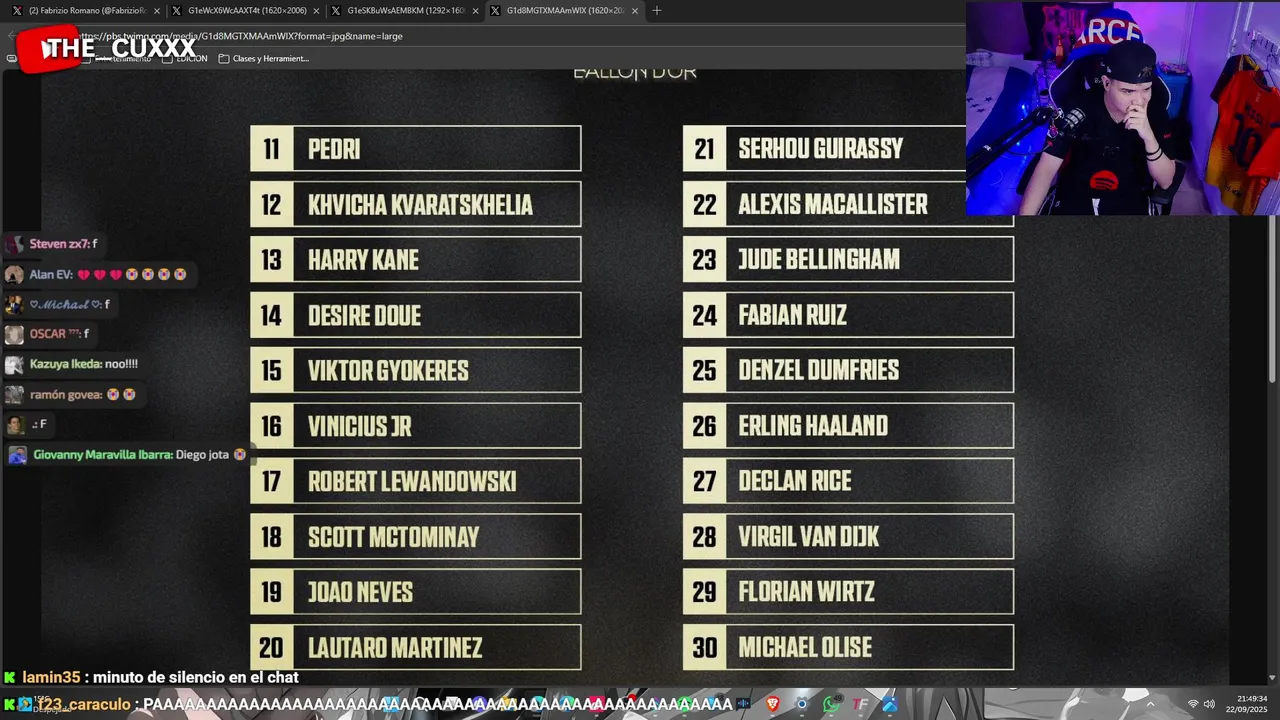Screen dimensions: 1280x720
Task: Click rank 28 VIRGIL VAN DIJK
Action: 848,536
